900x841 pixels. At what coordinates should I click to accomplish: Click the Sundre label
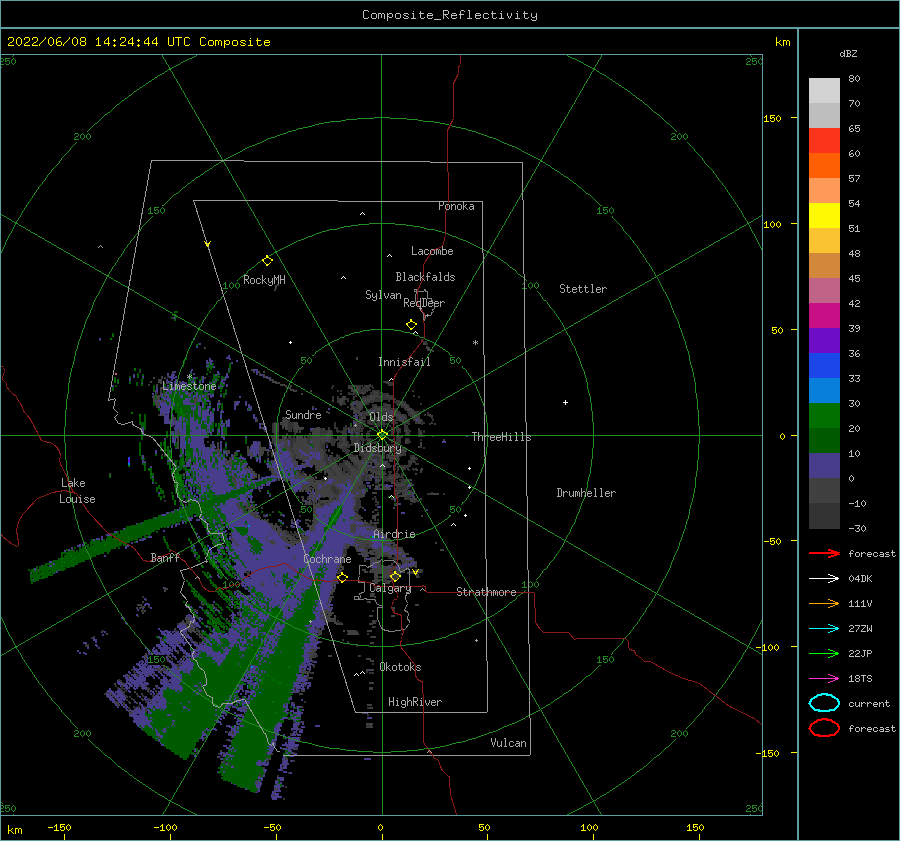[303, 414]
